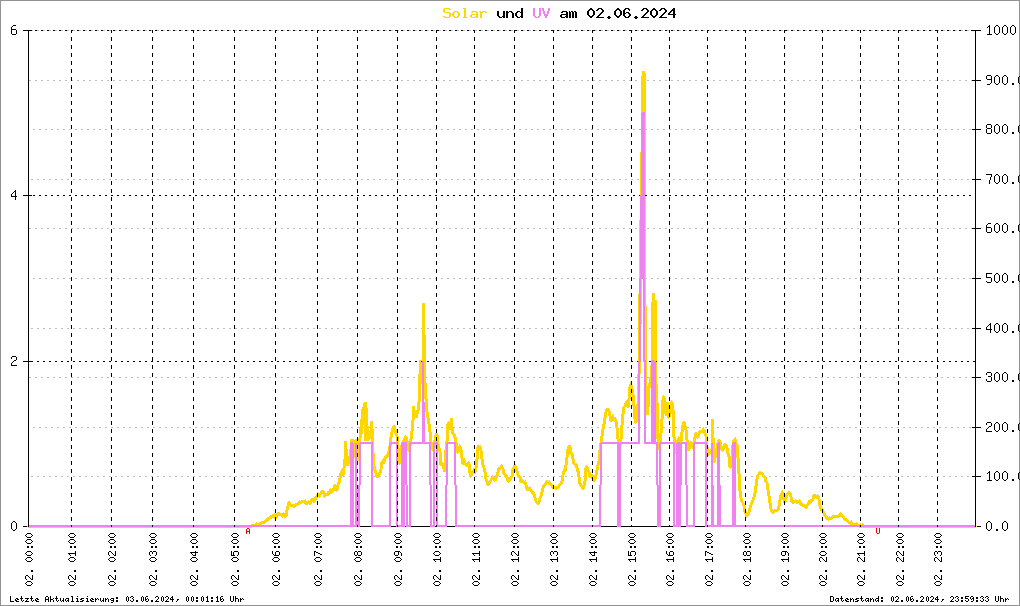Click left axis label 4
Viewport: 1020px width, 606px height.
tap(14, 195)
